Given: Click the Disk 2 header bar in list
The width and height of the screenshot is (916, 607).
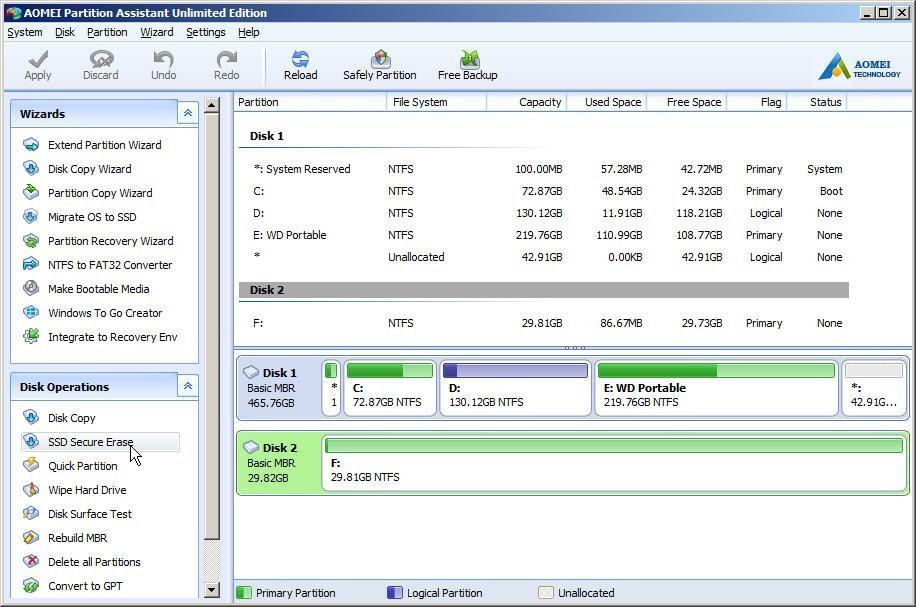Looking at the screenshot, I should tap(544, 290).
